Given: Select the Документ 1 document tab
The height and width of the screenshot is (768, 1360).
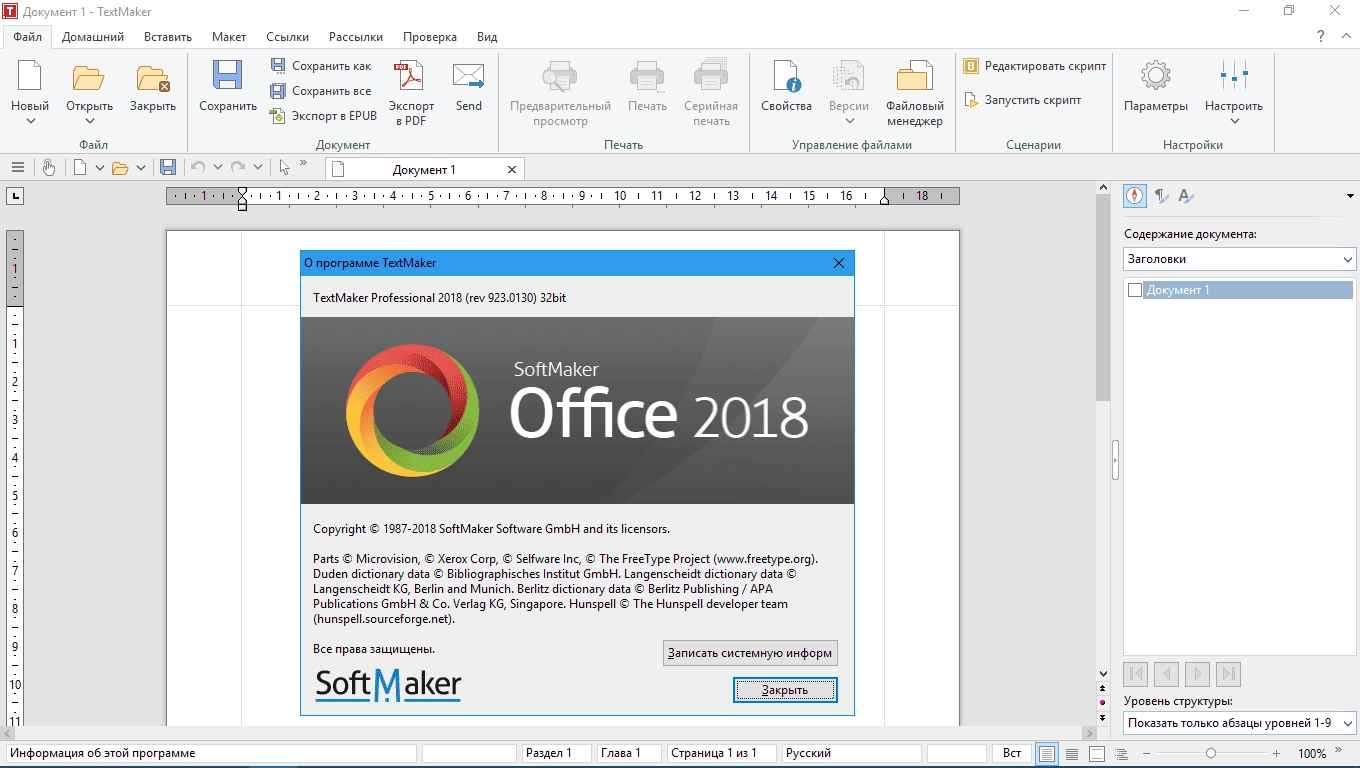Looking at the screenshot, I should [x=424, y=170].
